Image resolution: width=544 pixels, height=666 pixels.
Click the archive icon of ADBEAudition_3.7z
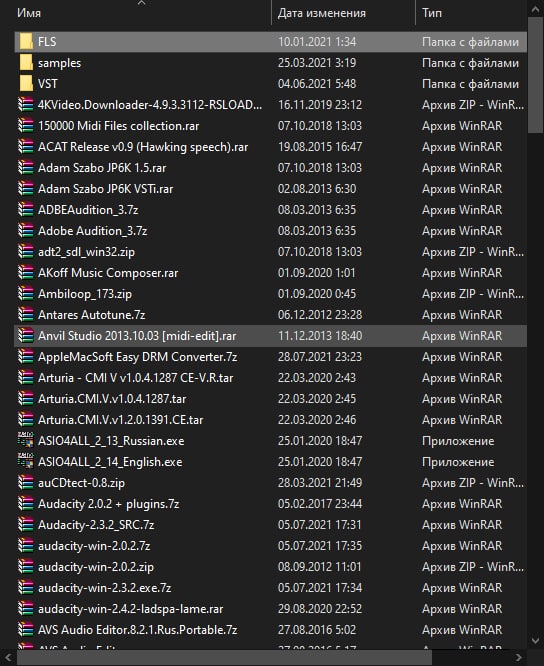[x=25, y=210]
